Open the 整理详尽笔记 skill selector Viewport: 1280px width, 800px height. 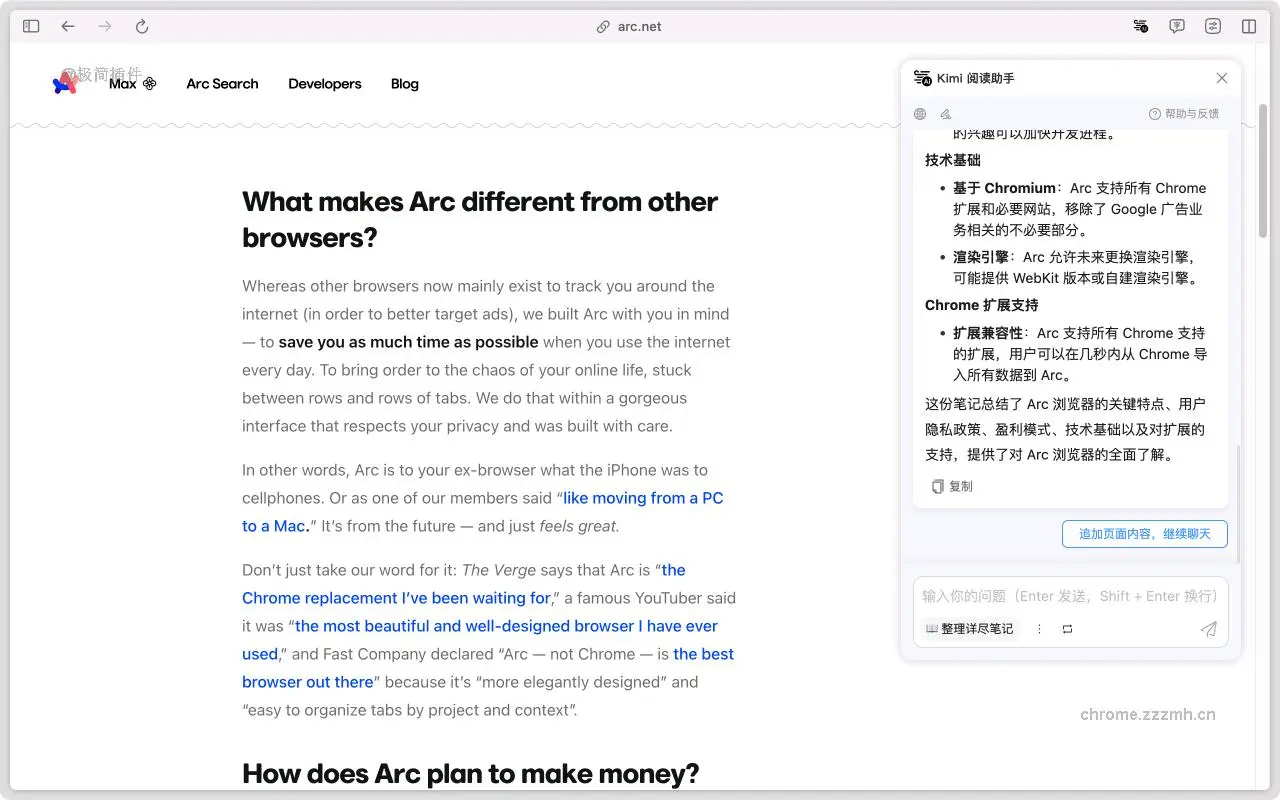(969, 628)
